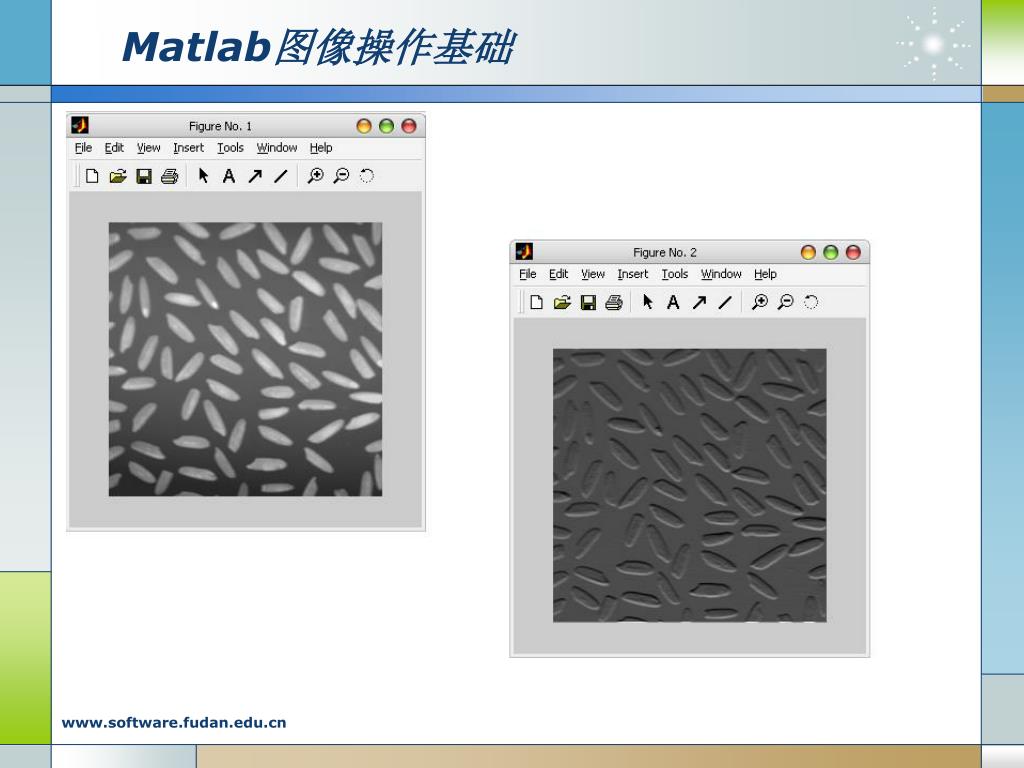Click the rice grains image in Figure No. 1
The height and width of the screenshot is (768, 1024).
(246, 359)
